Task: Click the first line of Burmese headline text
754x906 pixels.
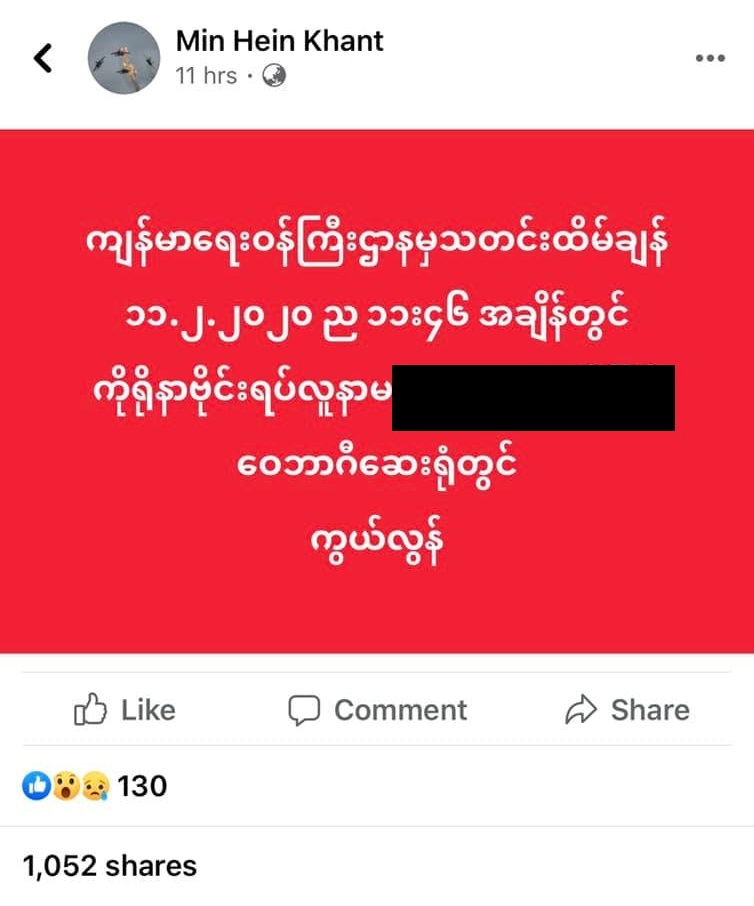Action: [377, 242]
